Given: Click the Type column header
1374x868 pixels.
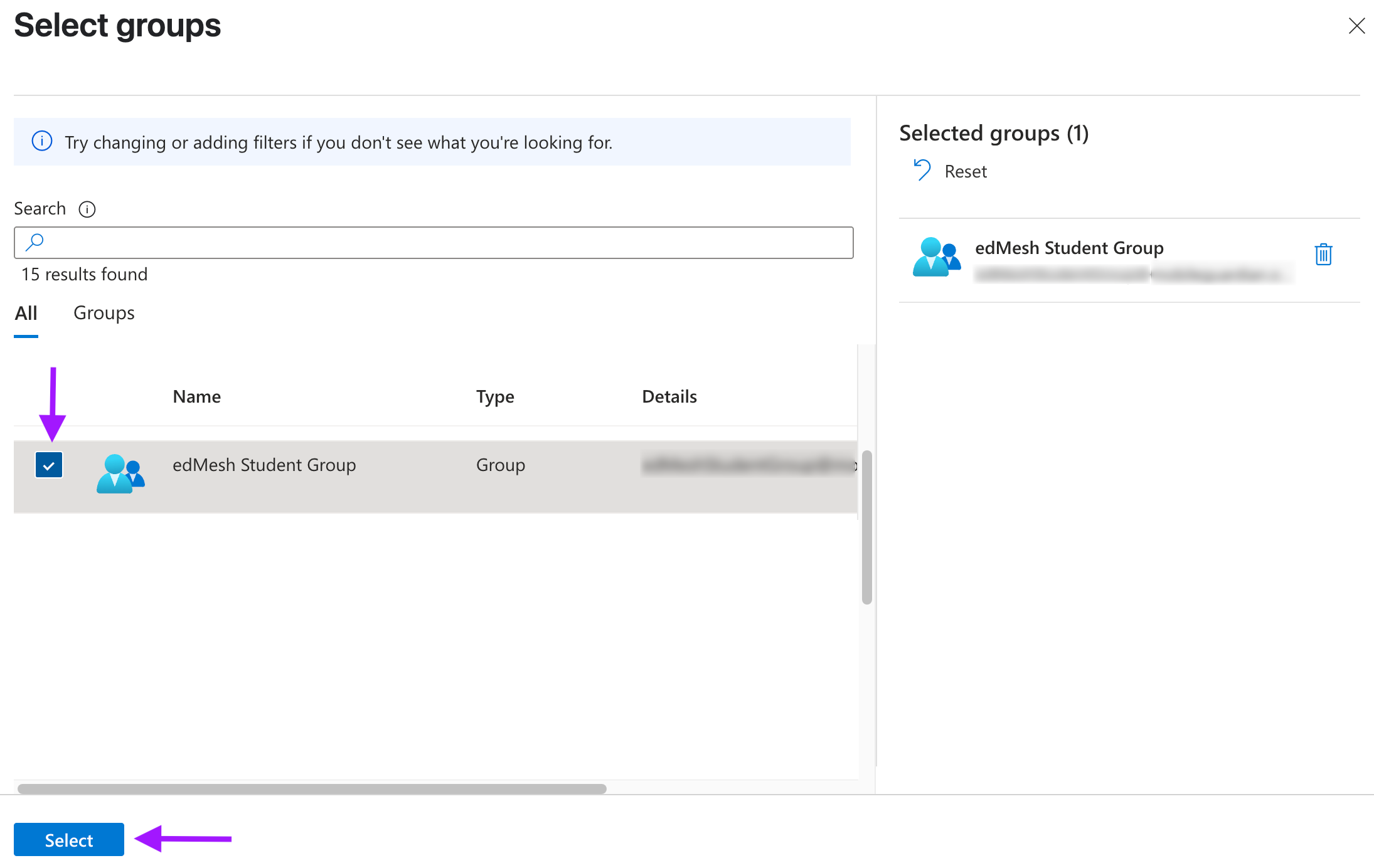Looking at the screenshot, I should [495, 396].
